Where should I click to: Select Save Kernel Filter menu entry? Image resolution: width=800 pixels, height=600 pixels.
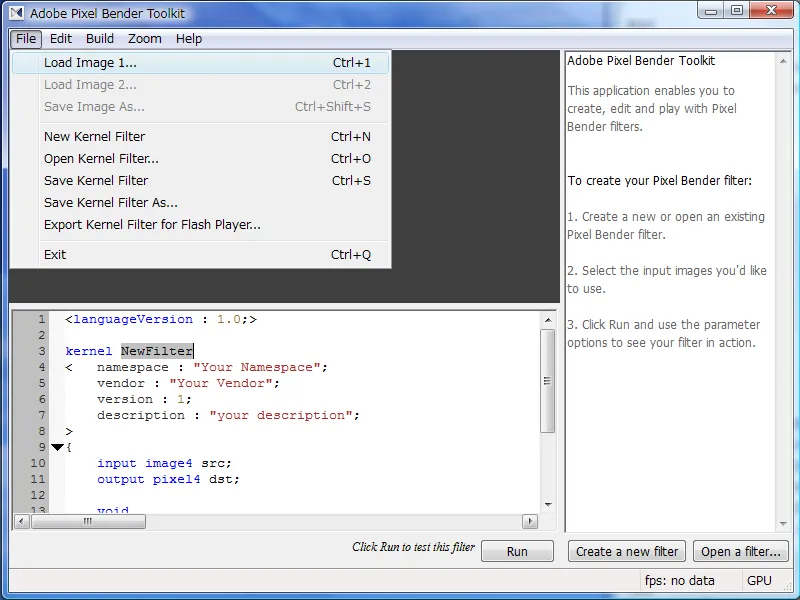[201, 181]
